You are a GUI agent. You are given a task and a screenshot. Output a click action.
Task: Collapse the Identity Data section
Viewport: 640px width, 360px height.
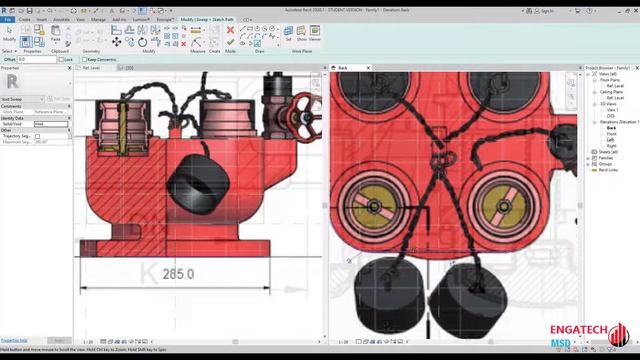coord(69,118)
